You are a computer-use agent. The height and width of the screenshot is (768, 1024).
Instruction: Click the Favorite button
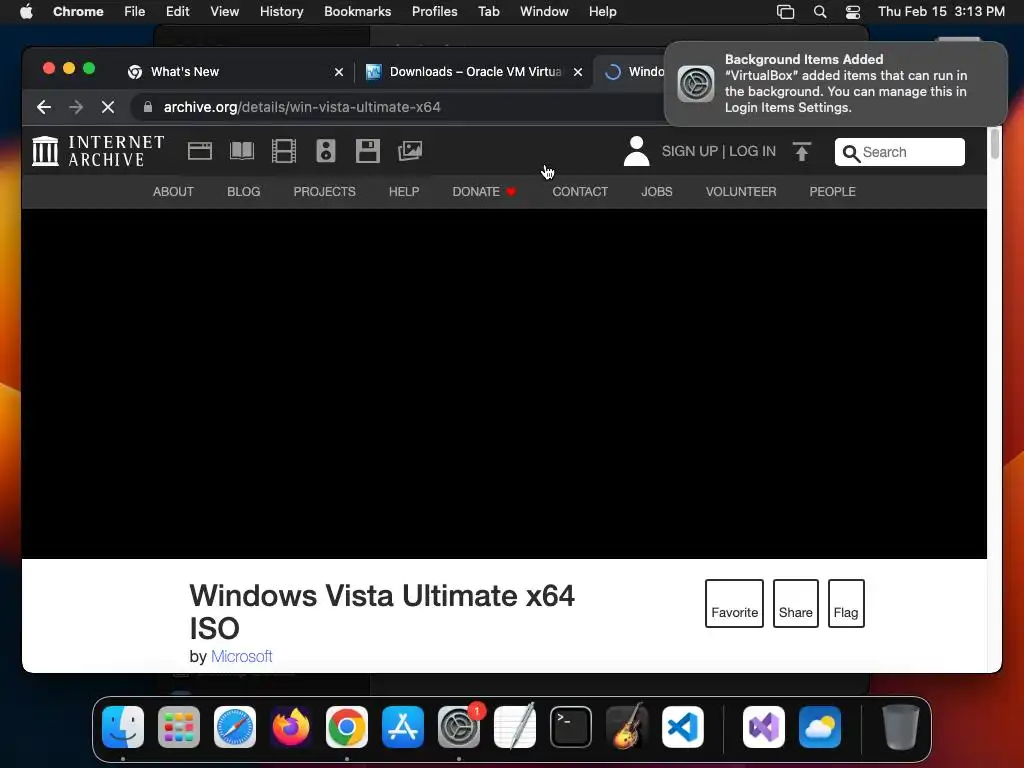tap(735, 603)
